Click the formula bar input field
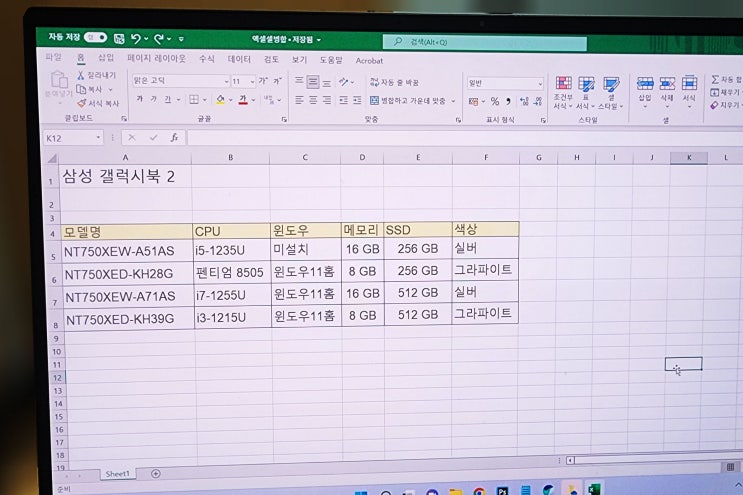Viewport: 743px width, 495px height. click(464, 139)
